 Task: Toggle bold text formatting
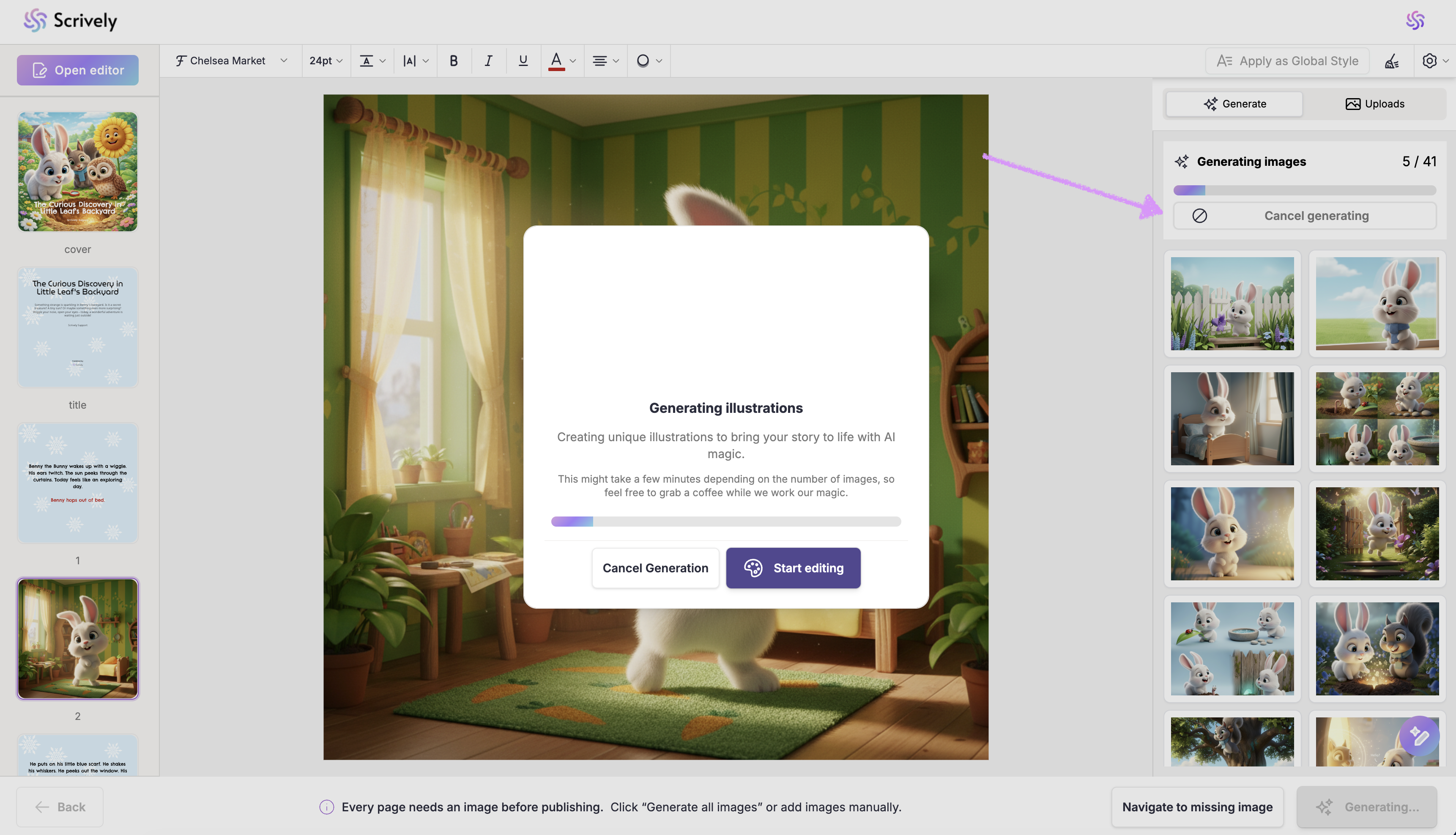(453, 61)
